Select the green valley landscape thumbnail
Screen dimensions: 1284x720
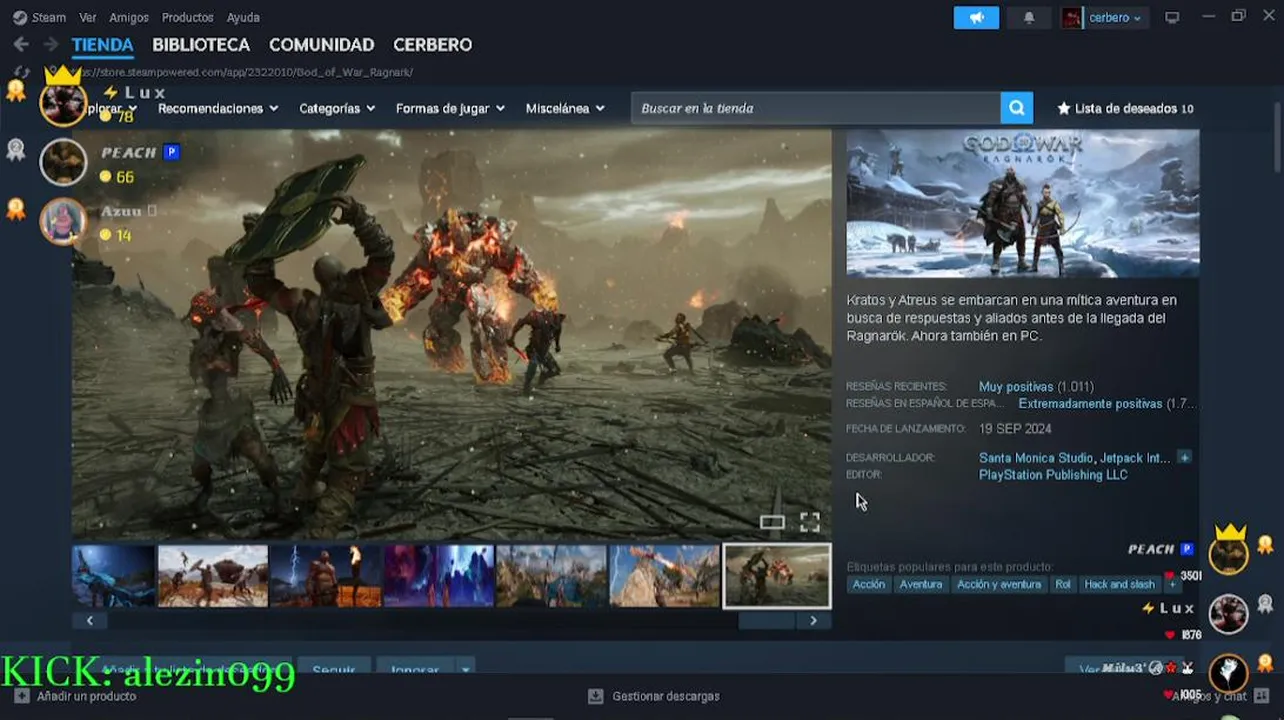[x=552, y=576]
